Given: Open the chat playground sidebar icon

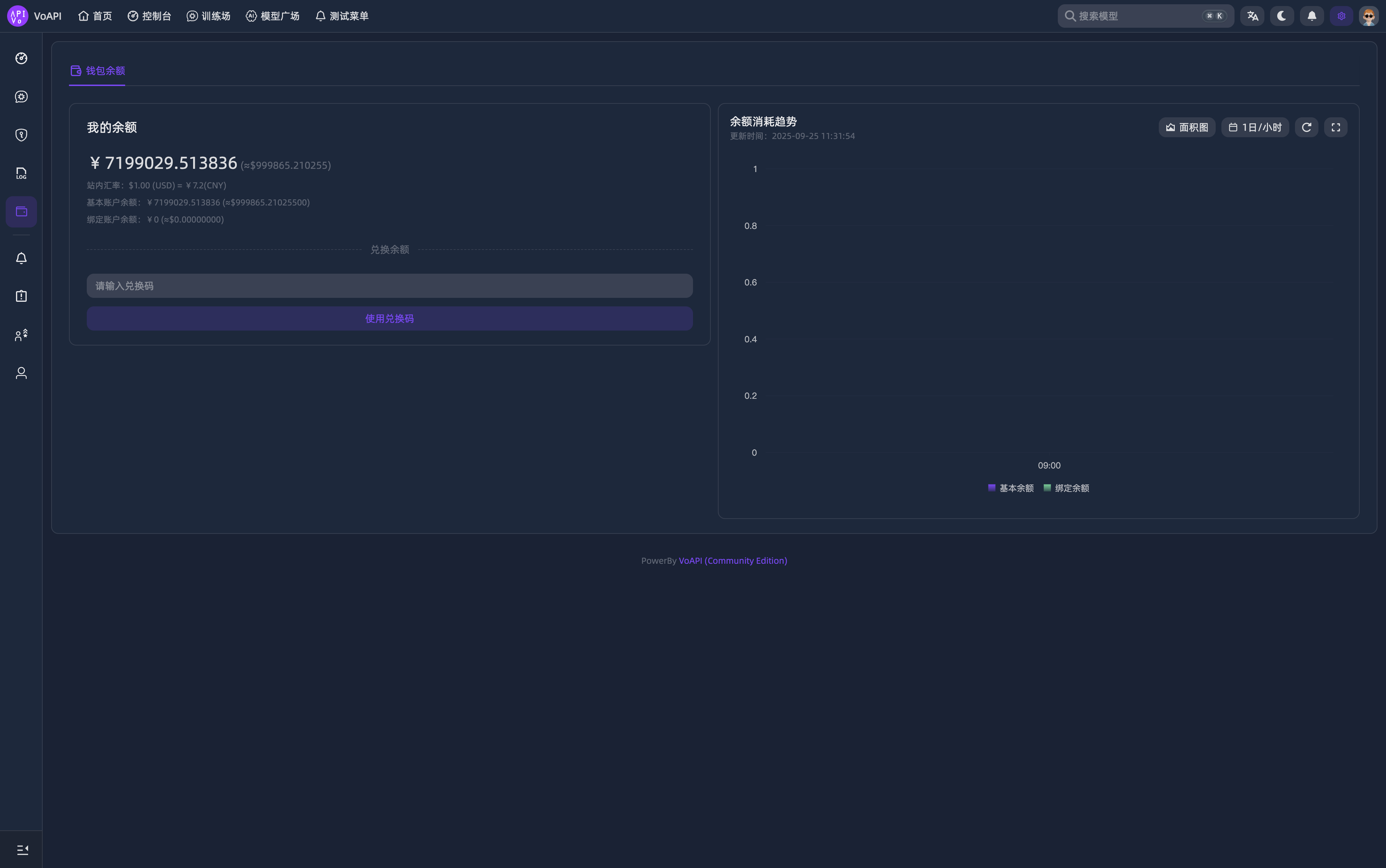Looking at the screenshot, I should (x=21, y=96).
